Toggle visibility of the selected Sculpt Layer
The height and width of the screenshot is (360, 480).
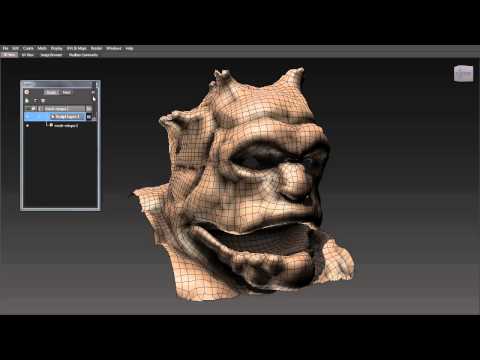tap(27, 116)
